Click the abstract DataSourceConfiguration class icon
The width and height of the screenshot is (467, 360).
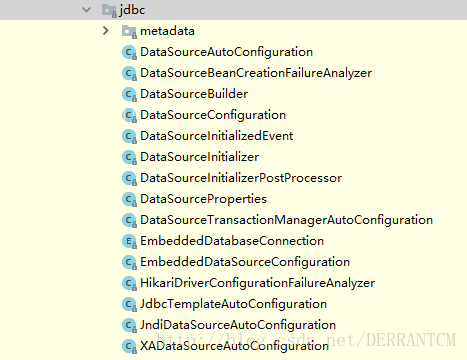129,116
